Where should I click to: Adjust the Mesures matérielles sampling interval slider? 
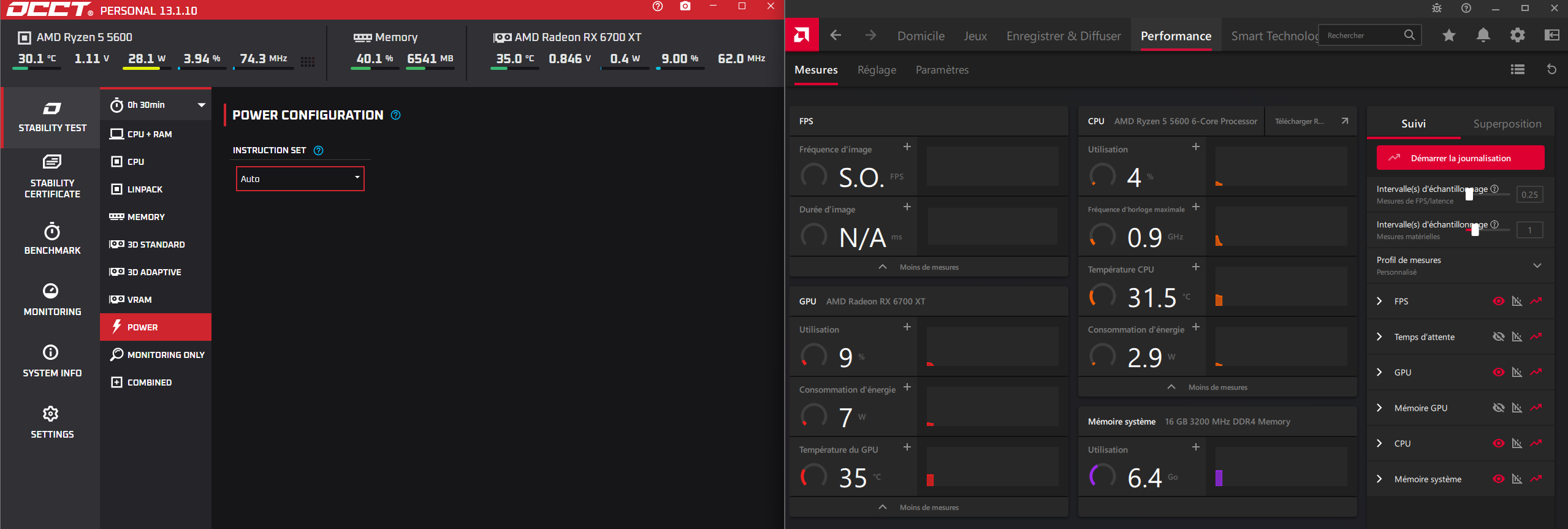(1475, 230)
